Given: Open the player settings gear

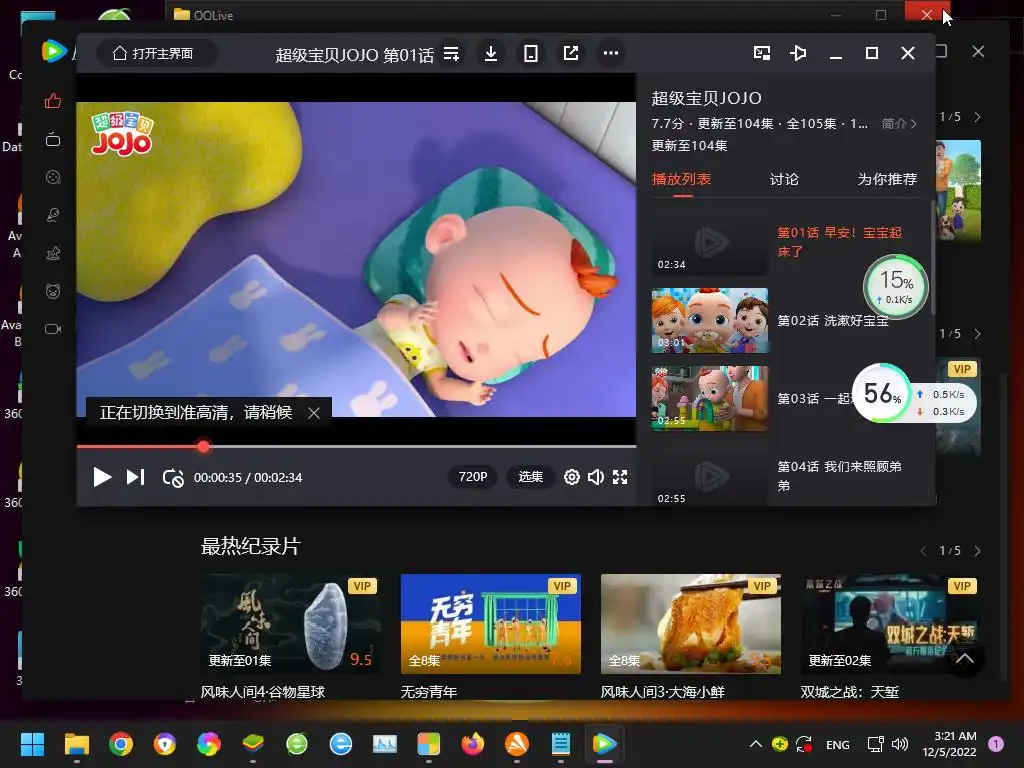Looking at the screenshot, I should pyautogui.click(x=571, y=477).
